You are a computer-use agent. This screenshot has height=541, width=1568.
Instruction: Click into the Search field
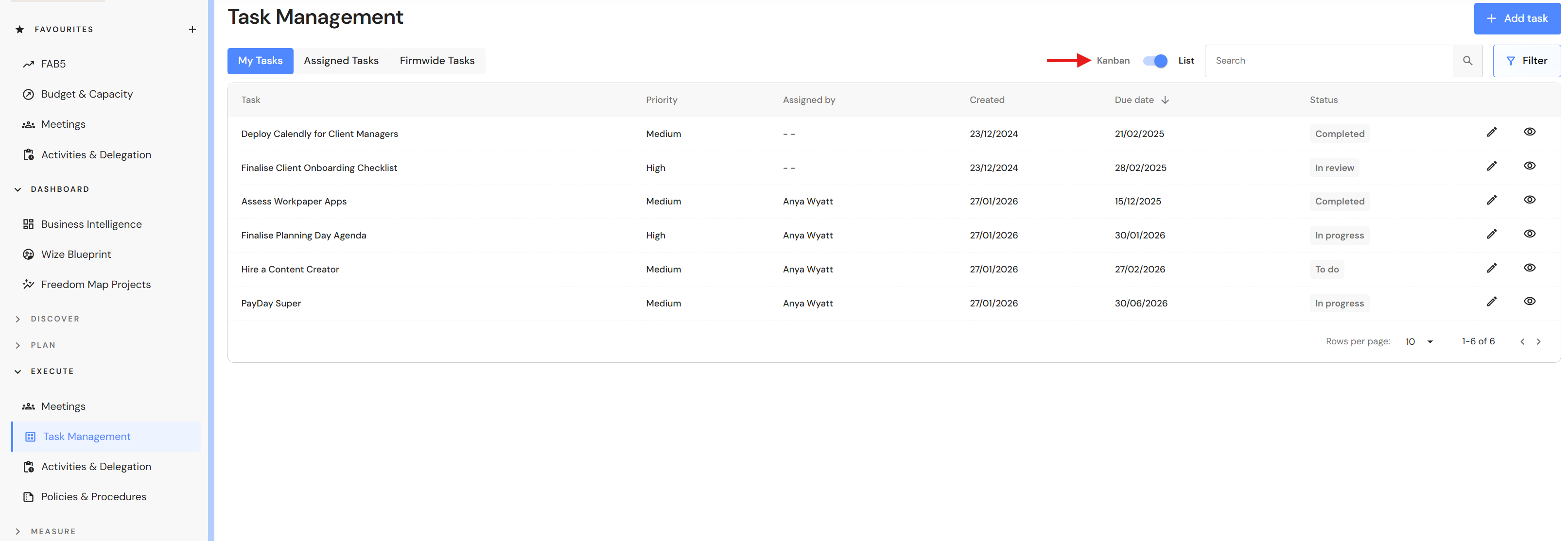click(1327, 61)
